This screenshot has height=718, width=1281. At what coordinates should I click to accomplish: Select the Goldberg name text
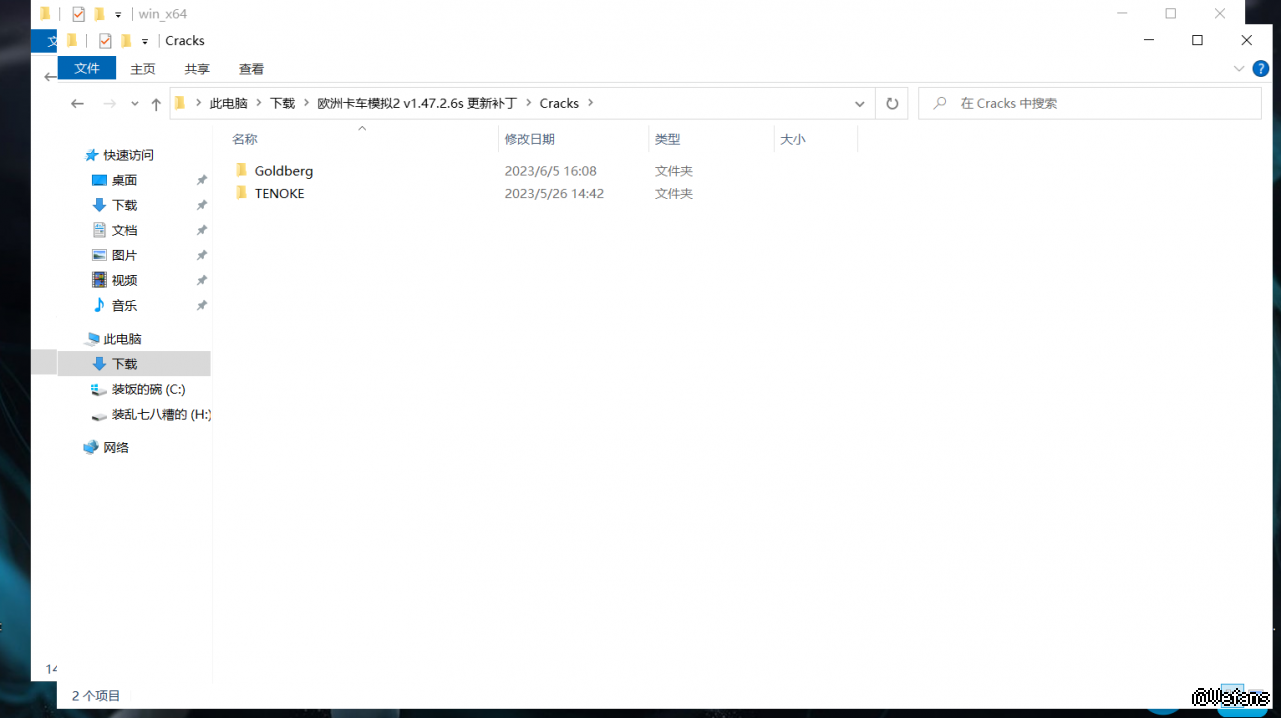pyautogui.click(x=284, y=171)
